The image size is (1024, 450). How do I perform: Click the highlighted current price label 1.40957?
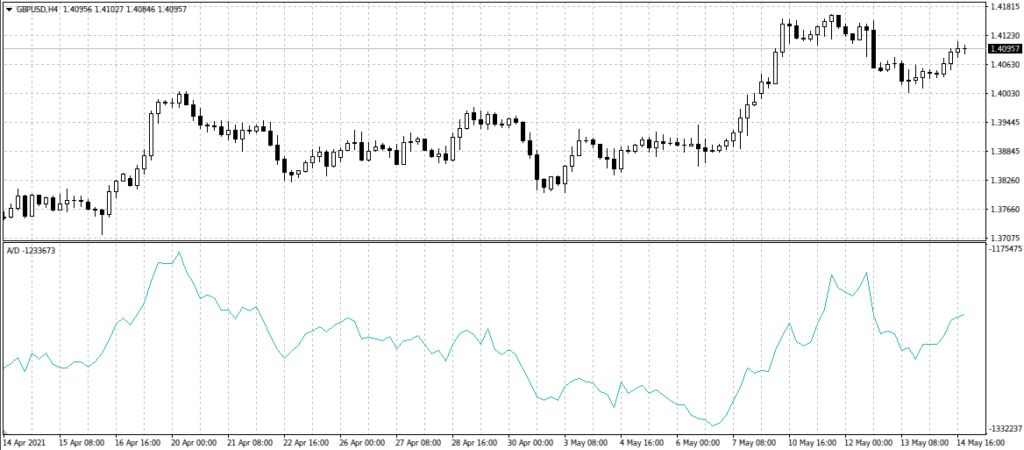[1003, 48]
